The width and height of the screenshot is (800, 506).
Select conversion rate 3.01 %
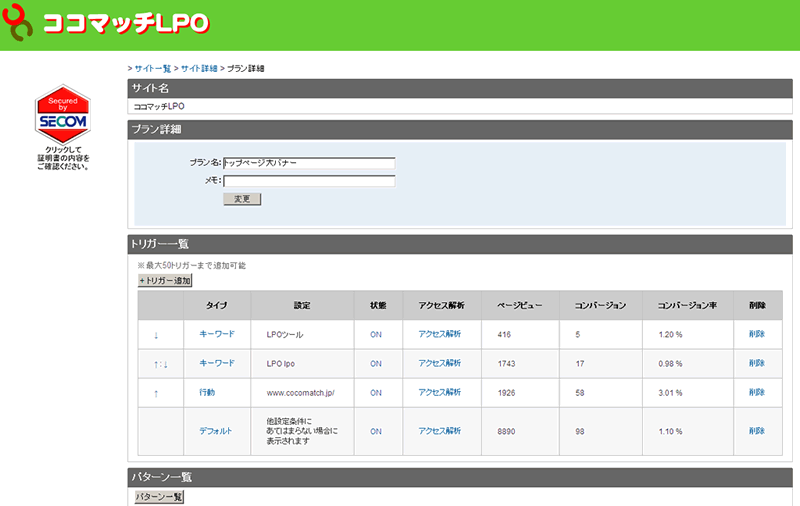point(670,393)
